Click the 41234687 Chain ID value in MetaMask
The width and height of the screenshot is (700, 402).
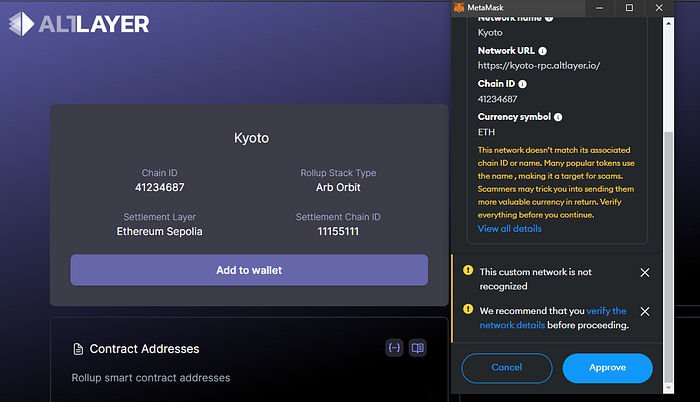click(x=497, y=99)
